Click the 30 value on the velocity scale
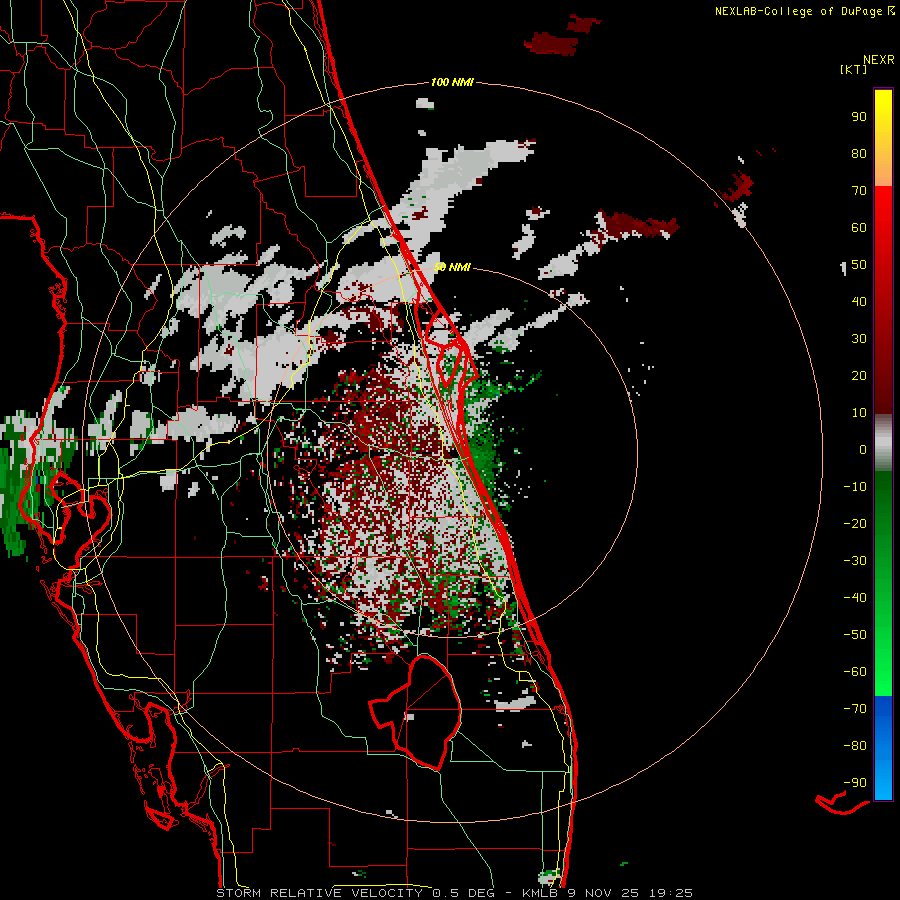The height and width of the screenshot is (900, 900). click(x=859, y=339)
